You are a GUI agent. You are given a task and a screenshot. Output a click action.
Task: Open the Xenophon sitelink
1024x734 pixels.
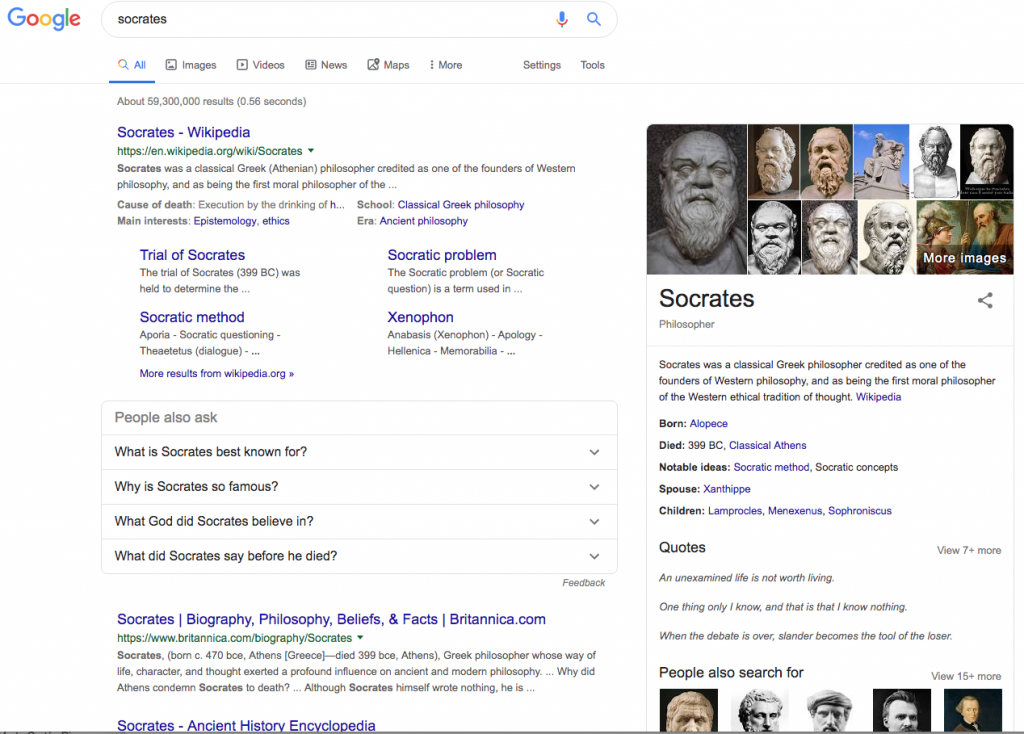point(420,317)
